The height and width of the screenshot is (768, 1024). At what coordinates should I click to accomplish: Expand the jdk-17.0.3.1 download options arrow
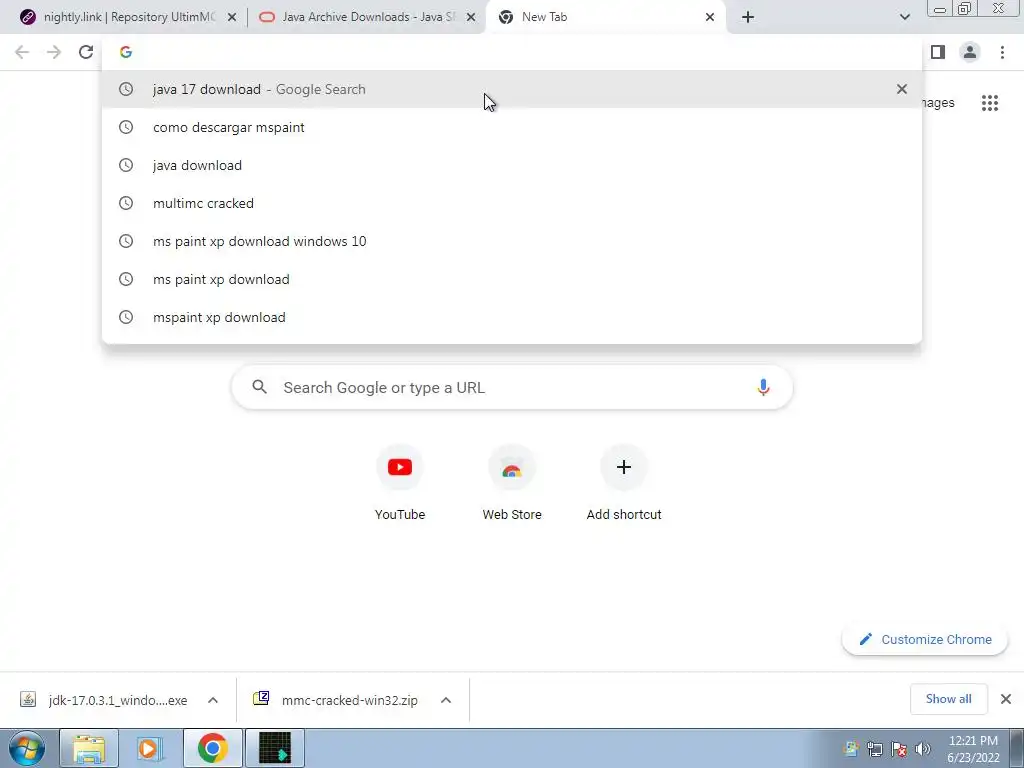tap(213, 700)
